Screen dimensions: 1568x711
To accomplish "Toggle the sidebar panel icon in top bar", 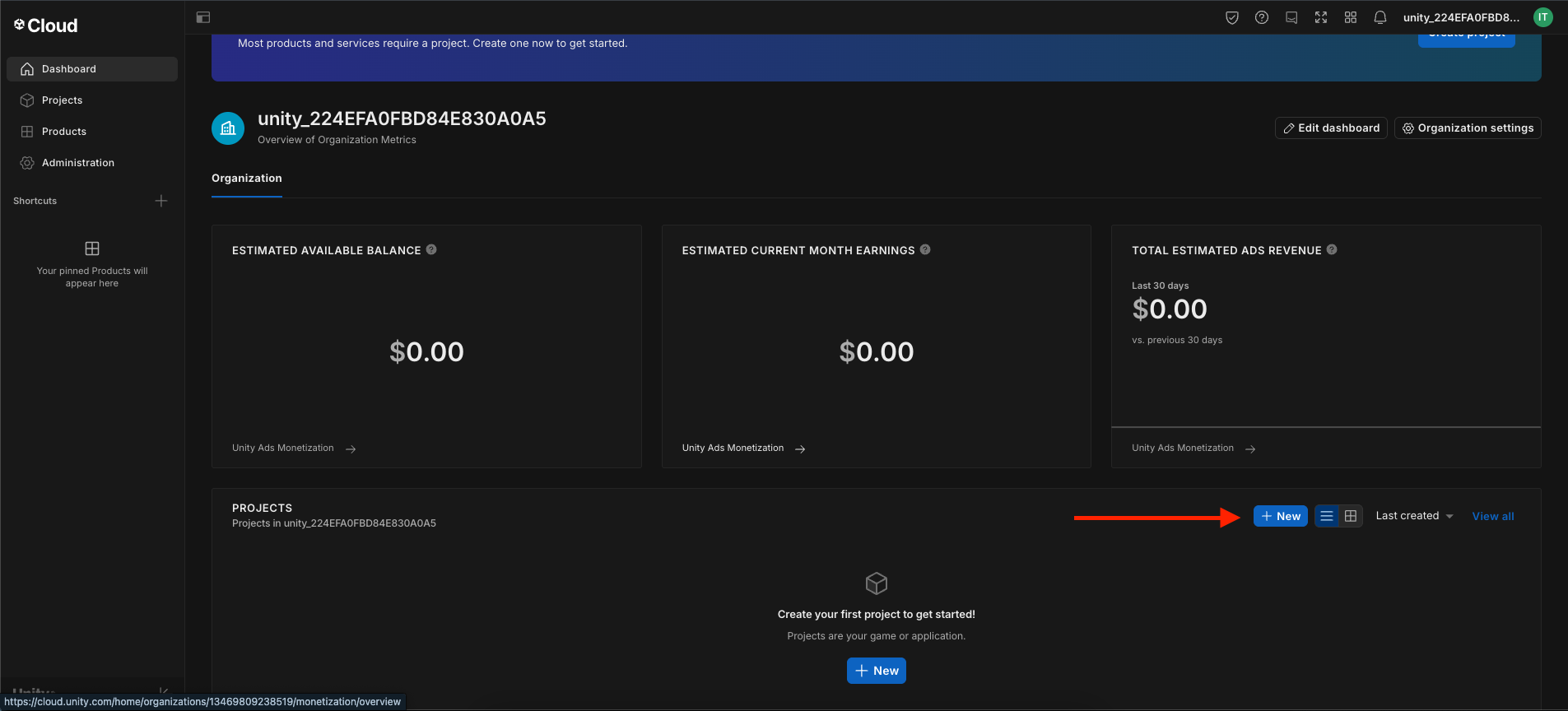I will click(203, 17).
